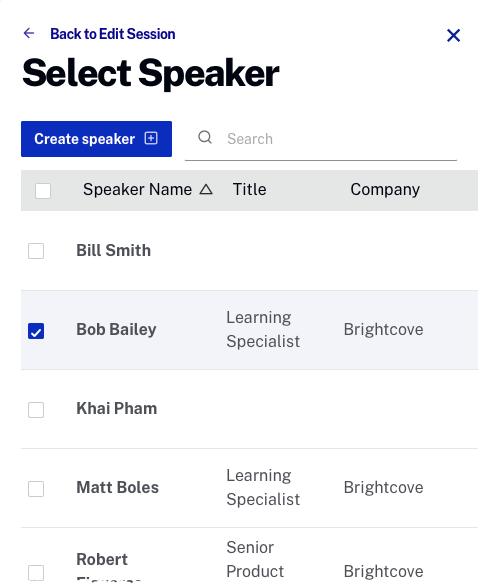Click the Create speaker button
Image resolution: width=478 pixels, height=583 pixels.
(x=96, y=139)
